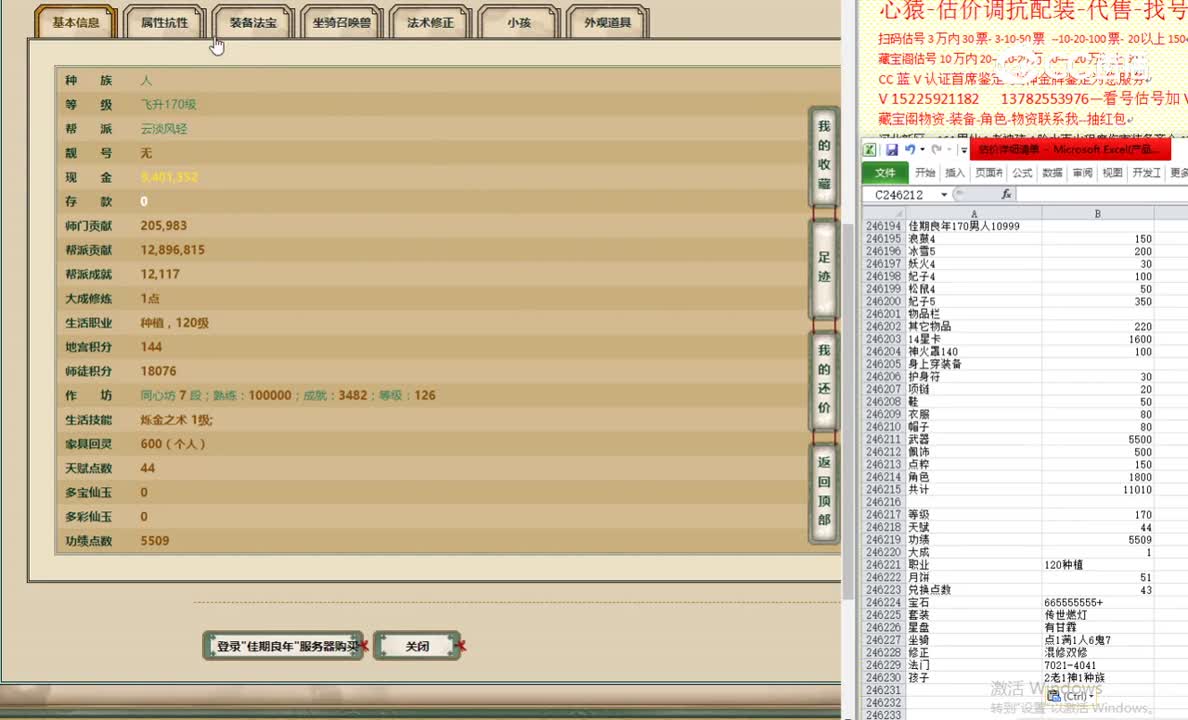Click the Excel application icon
This screenshot has height=720, width=1188.
coord(870,150)
